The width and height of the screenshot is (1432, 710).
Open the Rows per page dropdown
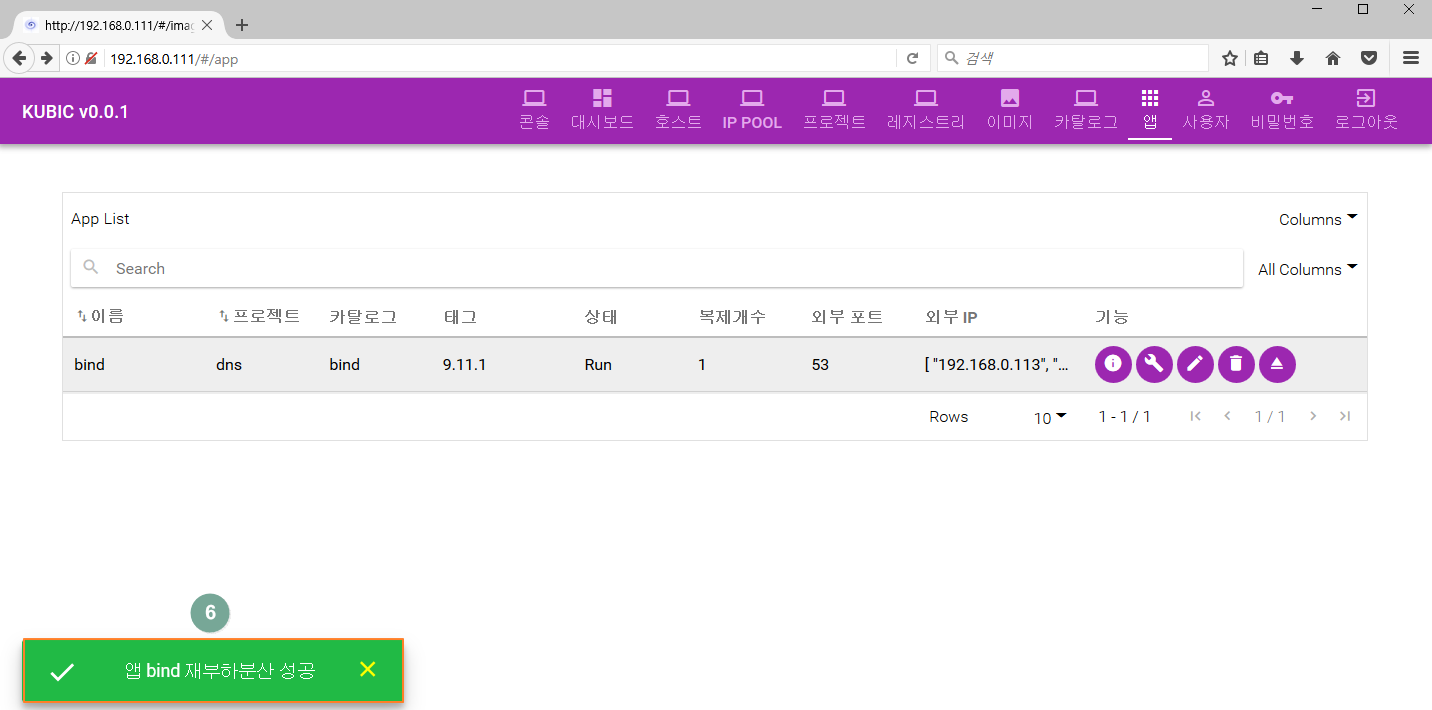tap(1050, 417)
